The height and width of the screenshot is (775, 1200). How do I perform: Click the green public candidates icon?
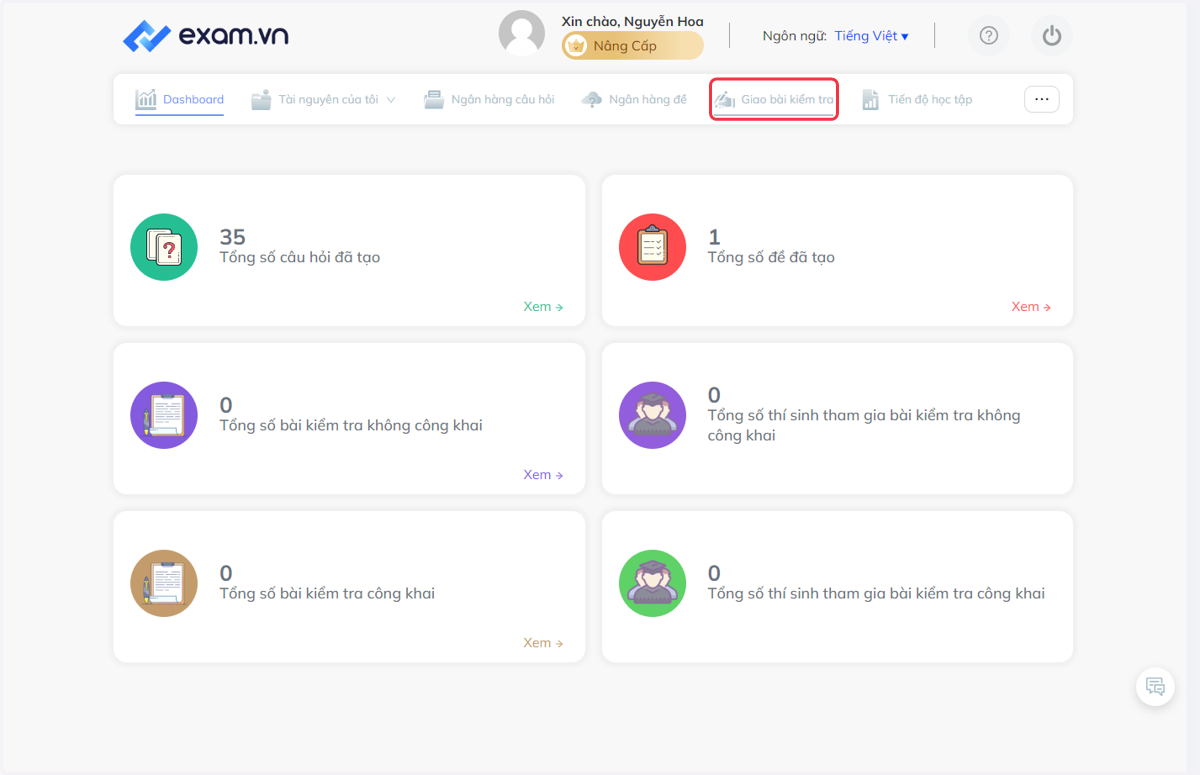pos(652,583)
